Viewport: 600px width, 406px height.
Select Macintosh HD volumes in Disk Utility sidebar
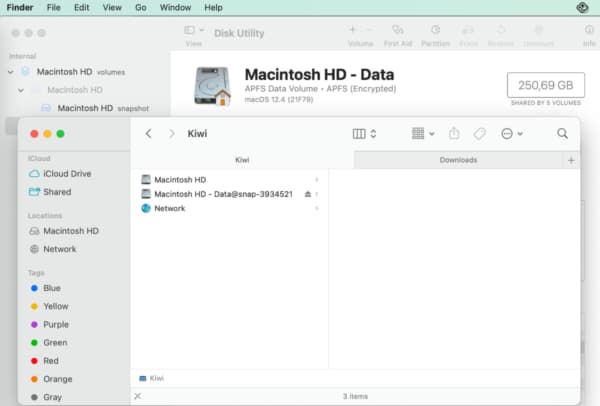(x=81, y=72)
